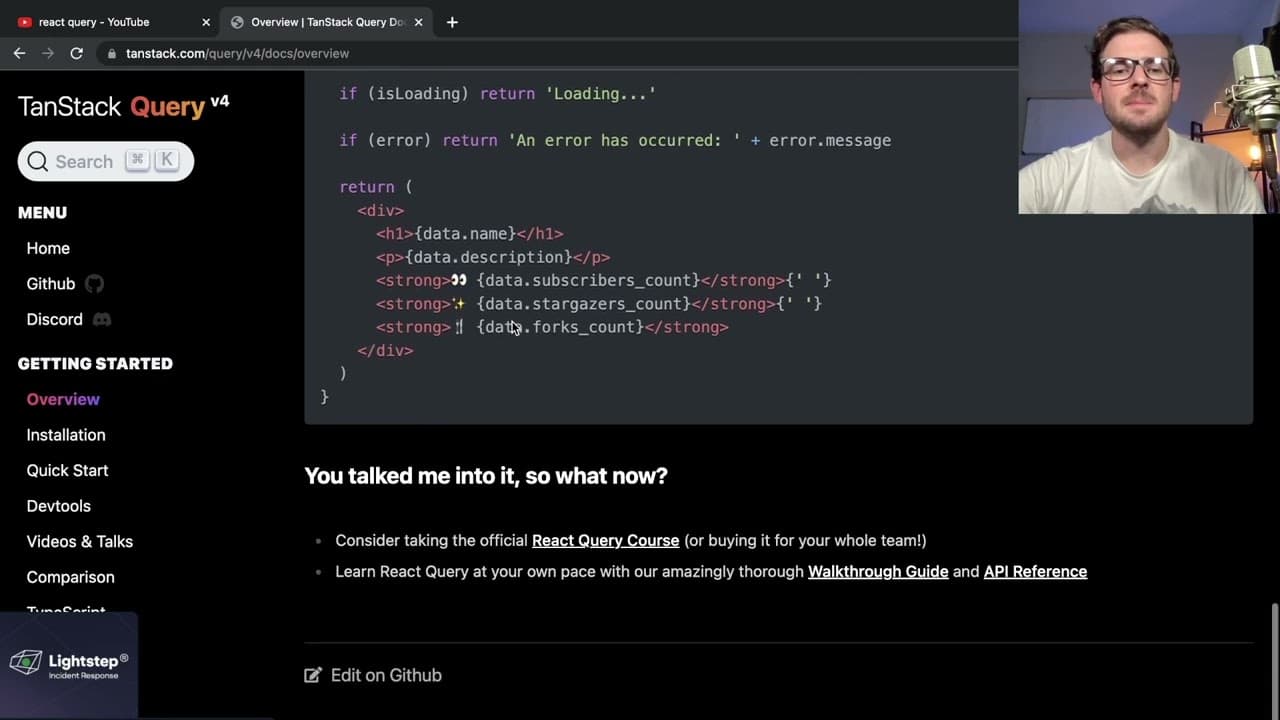Open the Github sidebar link
The image size is (1280, 720).
51,284
